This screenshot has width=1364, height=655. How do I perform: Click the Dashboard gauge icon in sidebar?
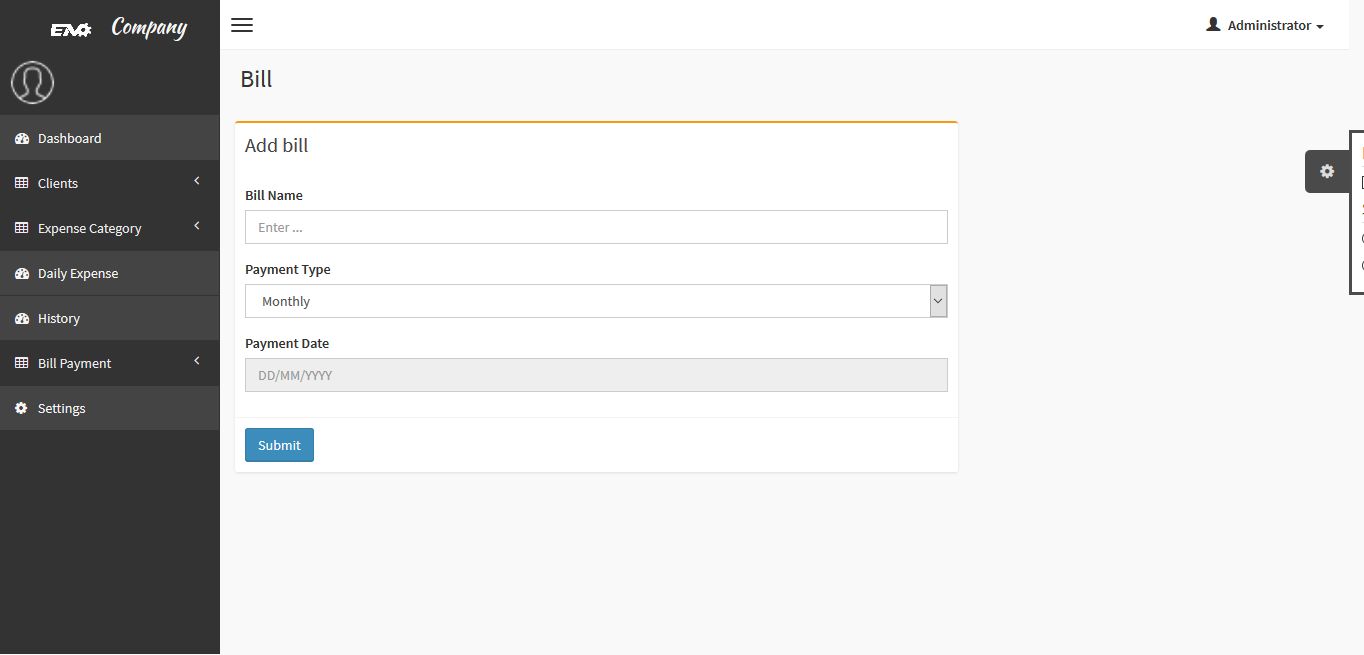(21, 139)
